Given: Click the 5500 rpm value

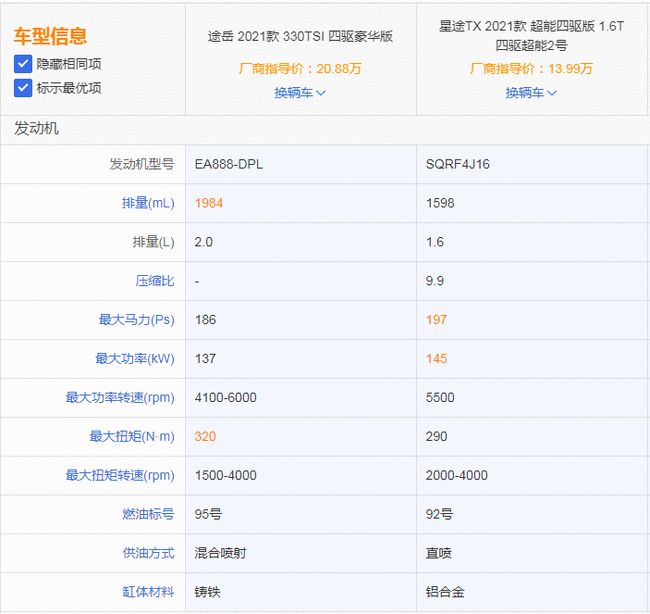Looking at the screenshot, I should 440,398.
